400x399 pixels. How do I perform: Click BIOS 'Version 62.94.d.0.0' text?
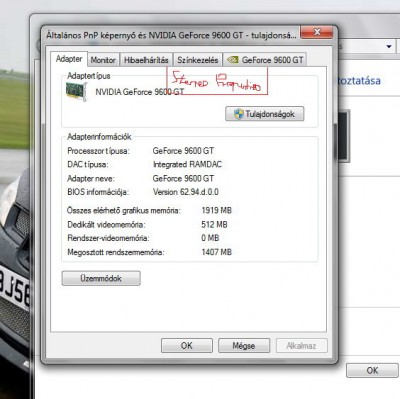186,192
